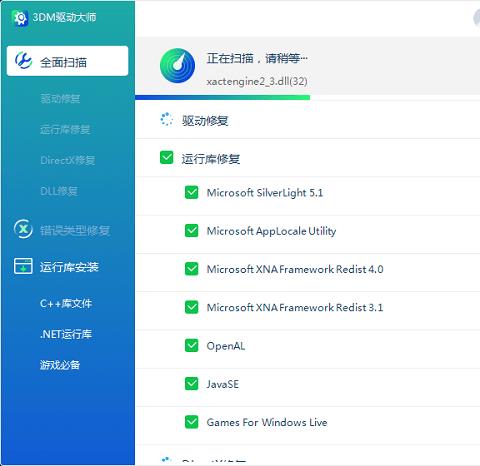Uncheck Microsoft SilverLight 5.1 checkbox
The height and width of the screenshot is (466, 480).
pos(191,192)
